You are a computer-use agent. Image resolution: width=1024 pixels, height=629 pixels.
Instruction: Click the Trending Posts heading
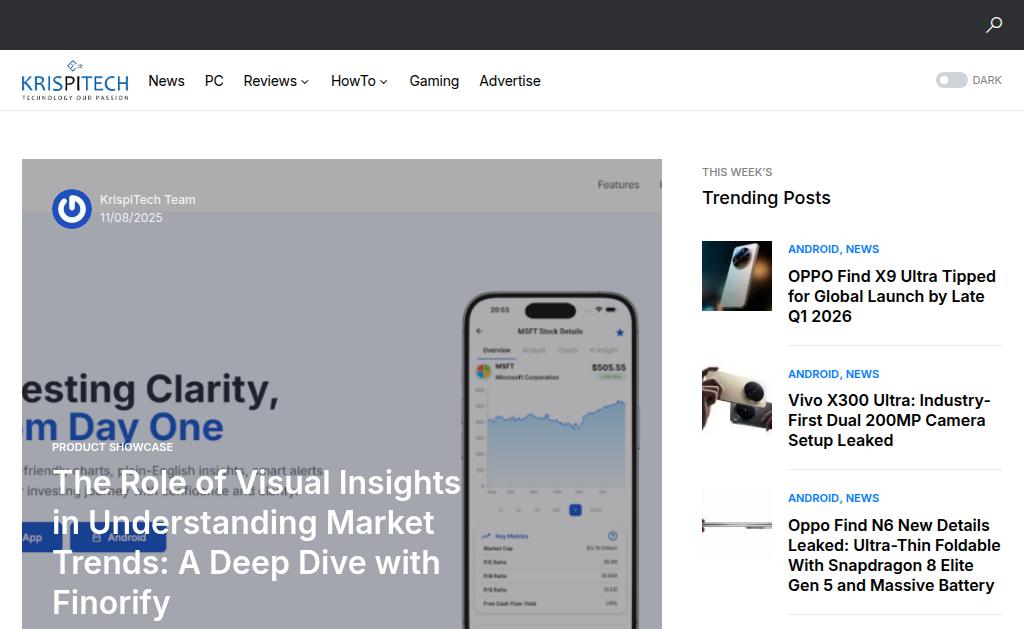pos(766,198)
